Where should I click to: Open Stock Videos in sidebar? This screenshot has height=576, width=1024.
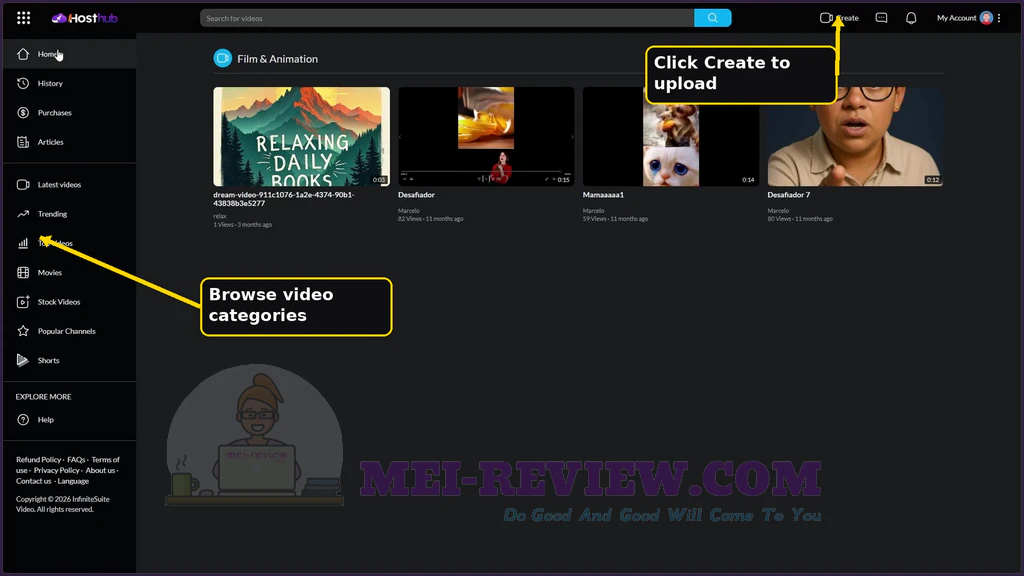(59, 302)
